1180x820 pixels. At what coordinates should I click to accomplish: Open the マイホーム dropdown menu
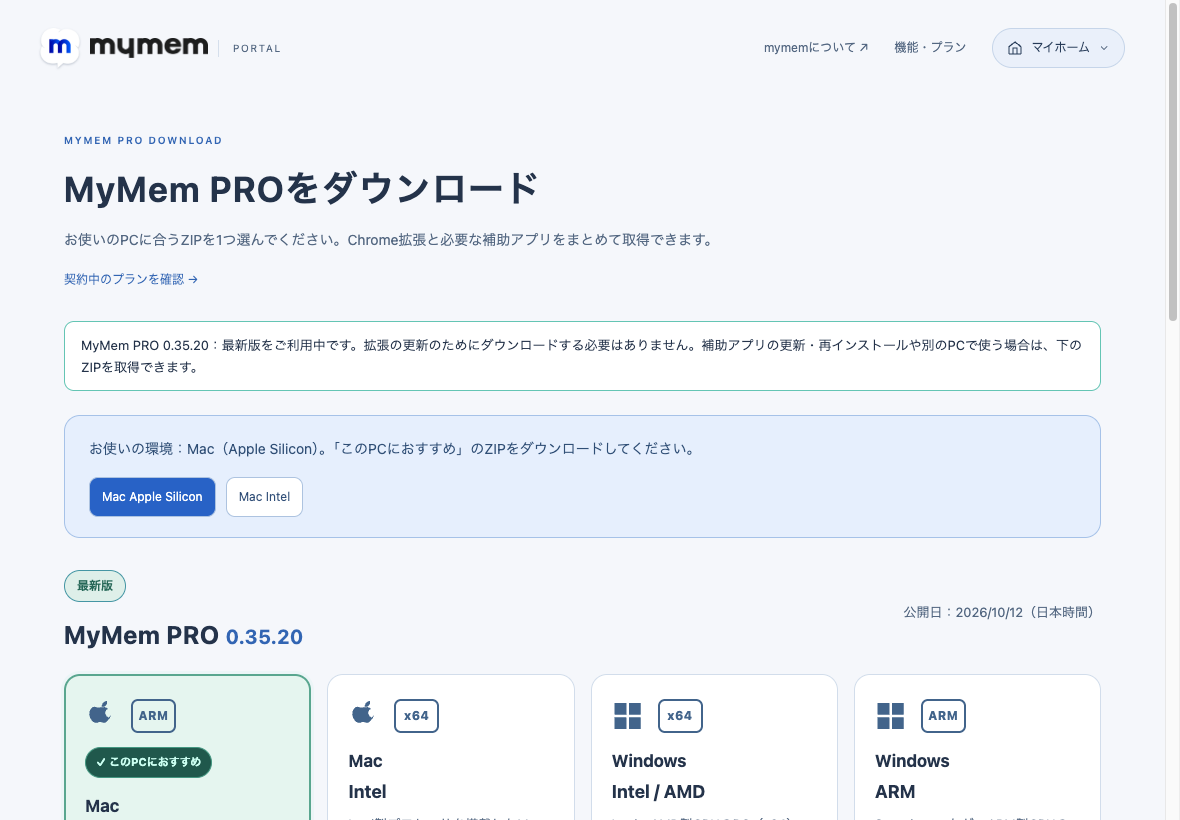click(x=1058, y=48)
